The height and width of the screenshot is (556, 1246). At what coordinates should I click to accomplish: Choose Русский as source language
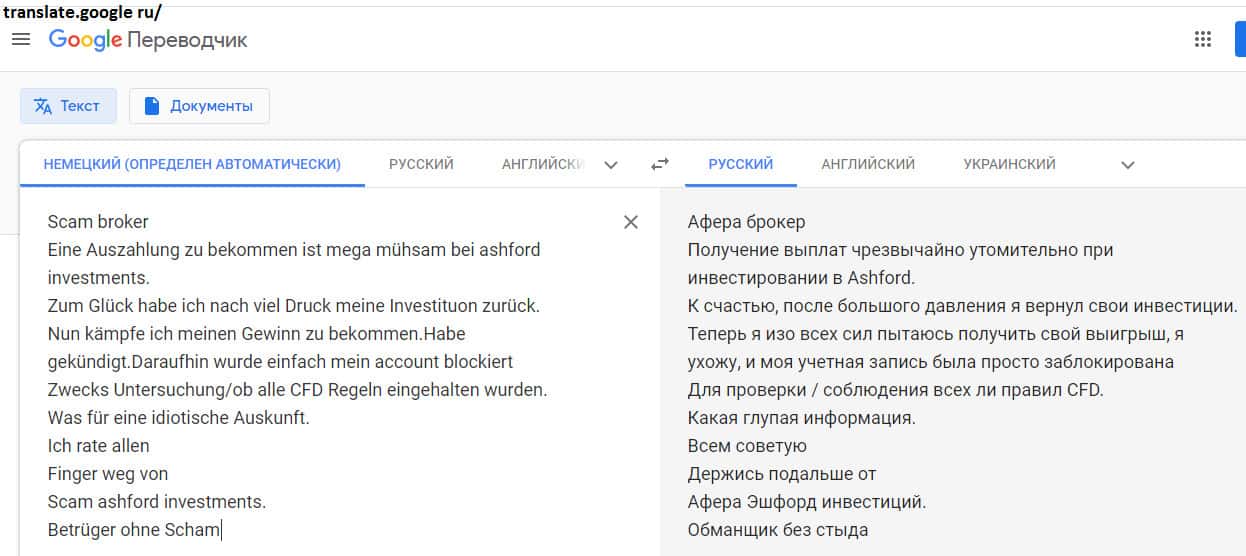(421, 164)
